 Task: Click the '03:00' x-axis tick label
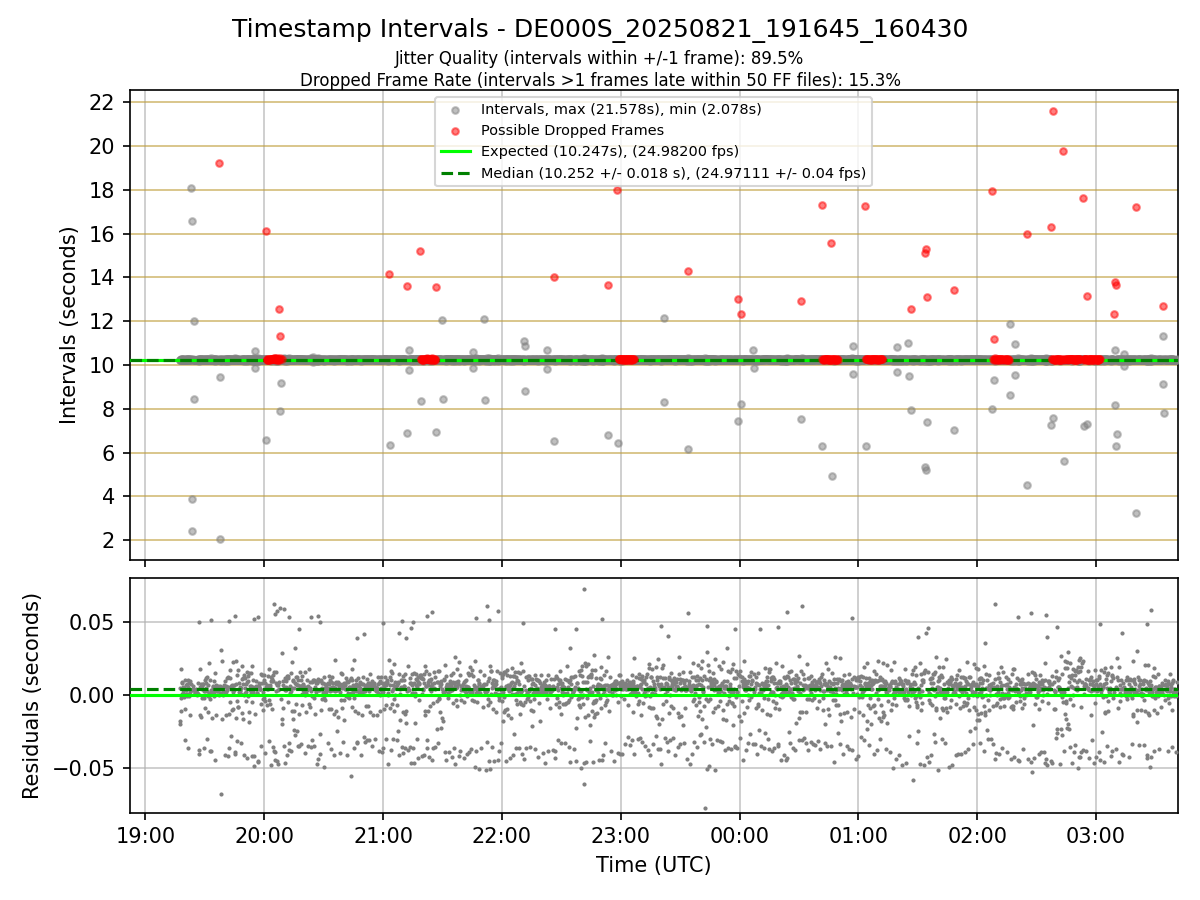point(1096,834)
